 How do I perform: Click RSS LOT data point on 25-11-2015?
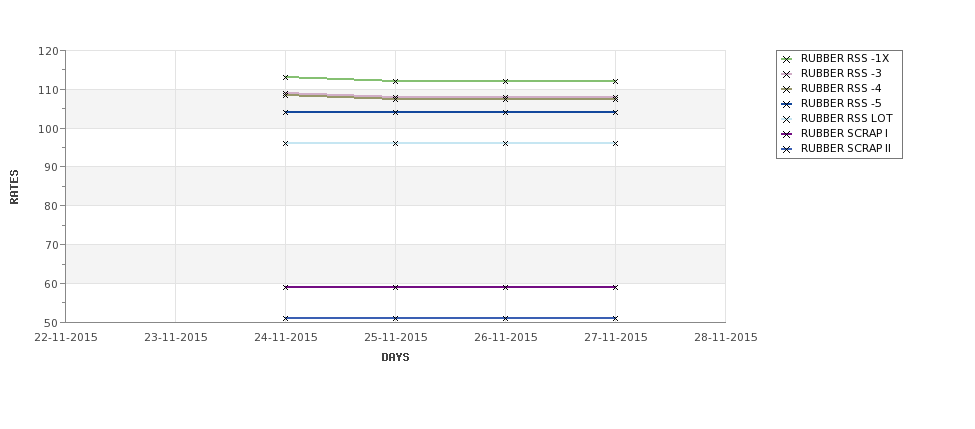pyautogui.click(x=395, y=143)
